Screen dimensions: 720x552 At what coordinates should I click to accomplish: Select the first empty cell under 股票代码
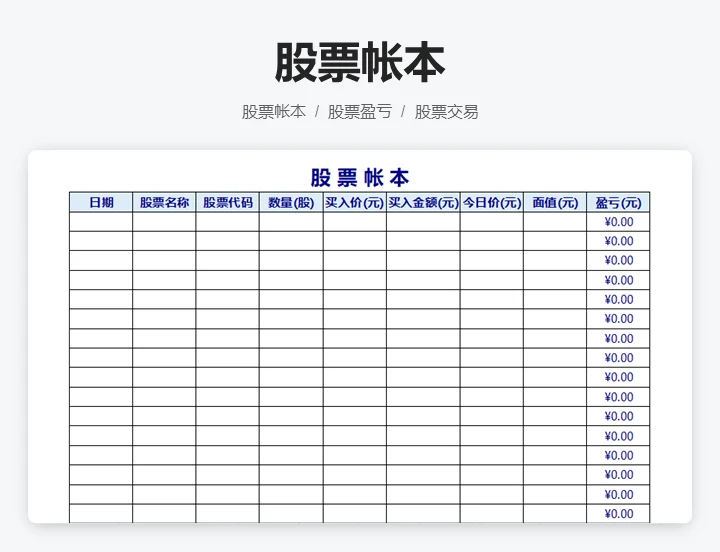coord(228,222)
